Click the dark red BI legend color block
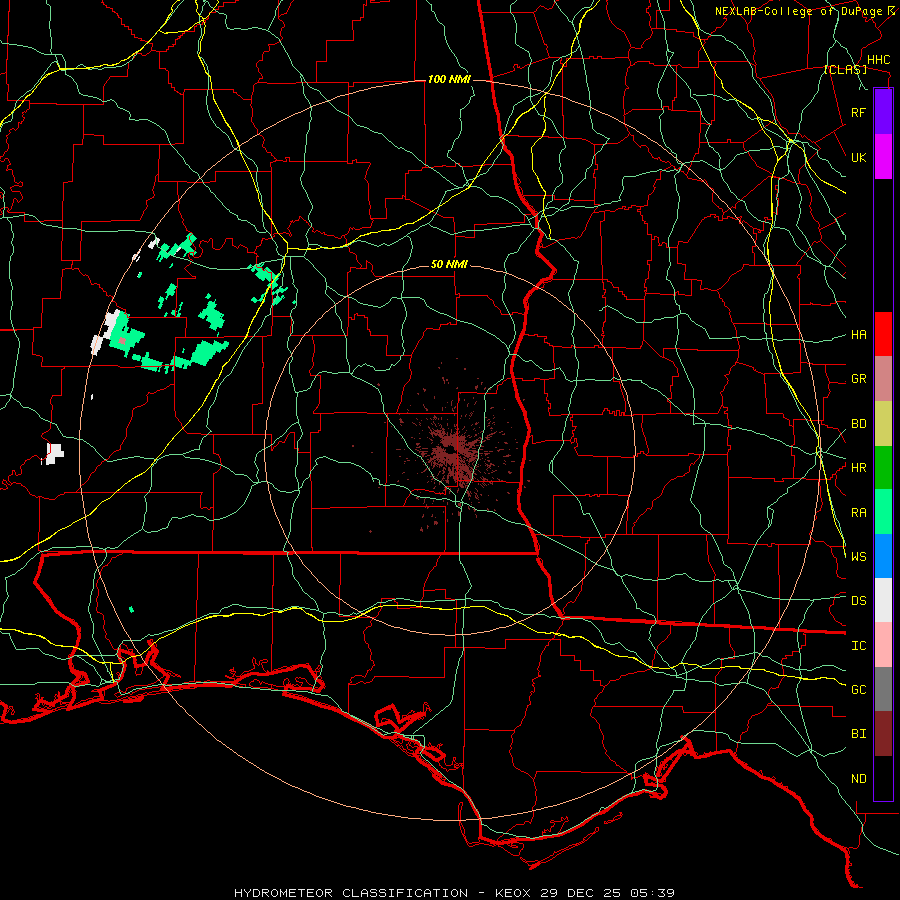This screenshot has width=900, height=900. pyautogui.click(x=883, y=734)
